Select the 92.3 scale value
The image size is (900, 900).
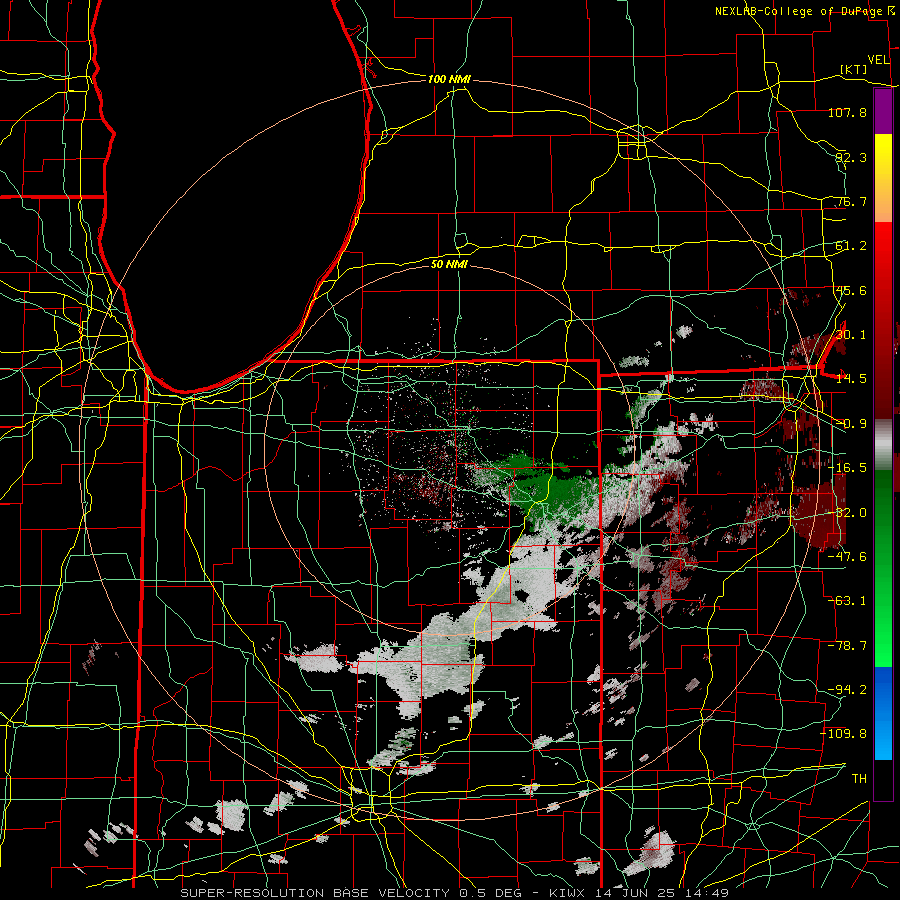(x=851, y=157)
